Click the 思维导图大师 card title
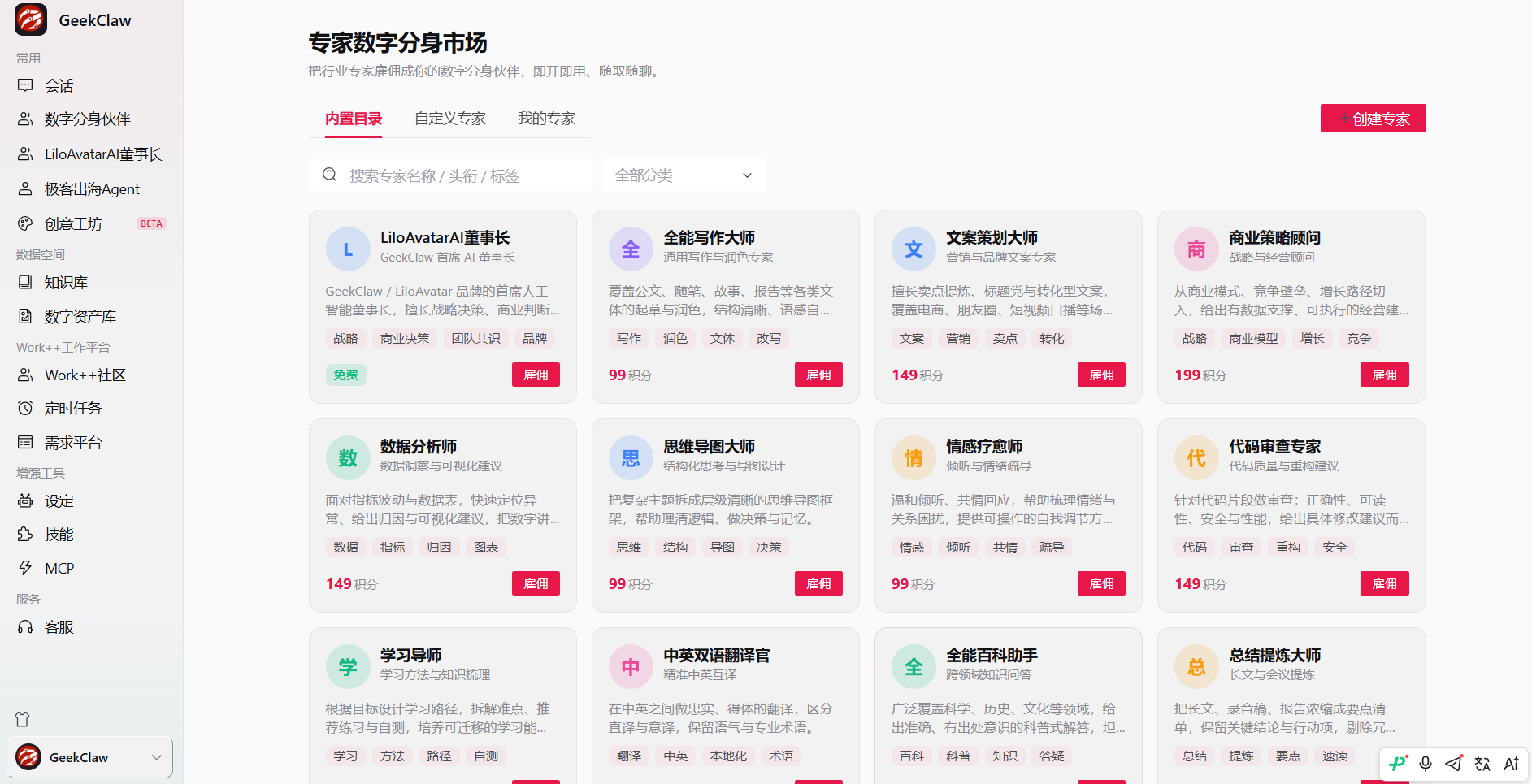Image resolution: width=1532 pixels, height=784 pixels. click(x=709, y=446)
